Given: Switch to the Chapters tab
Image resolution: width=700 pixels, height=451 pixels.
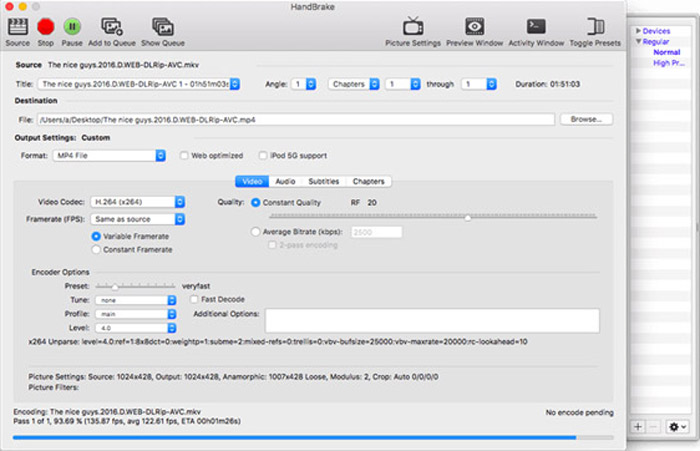Looking at the screenshot, I should click(x=368, y=181).
